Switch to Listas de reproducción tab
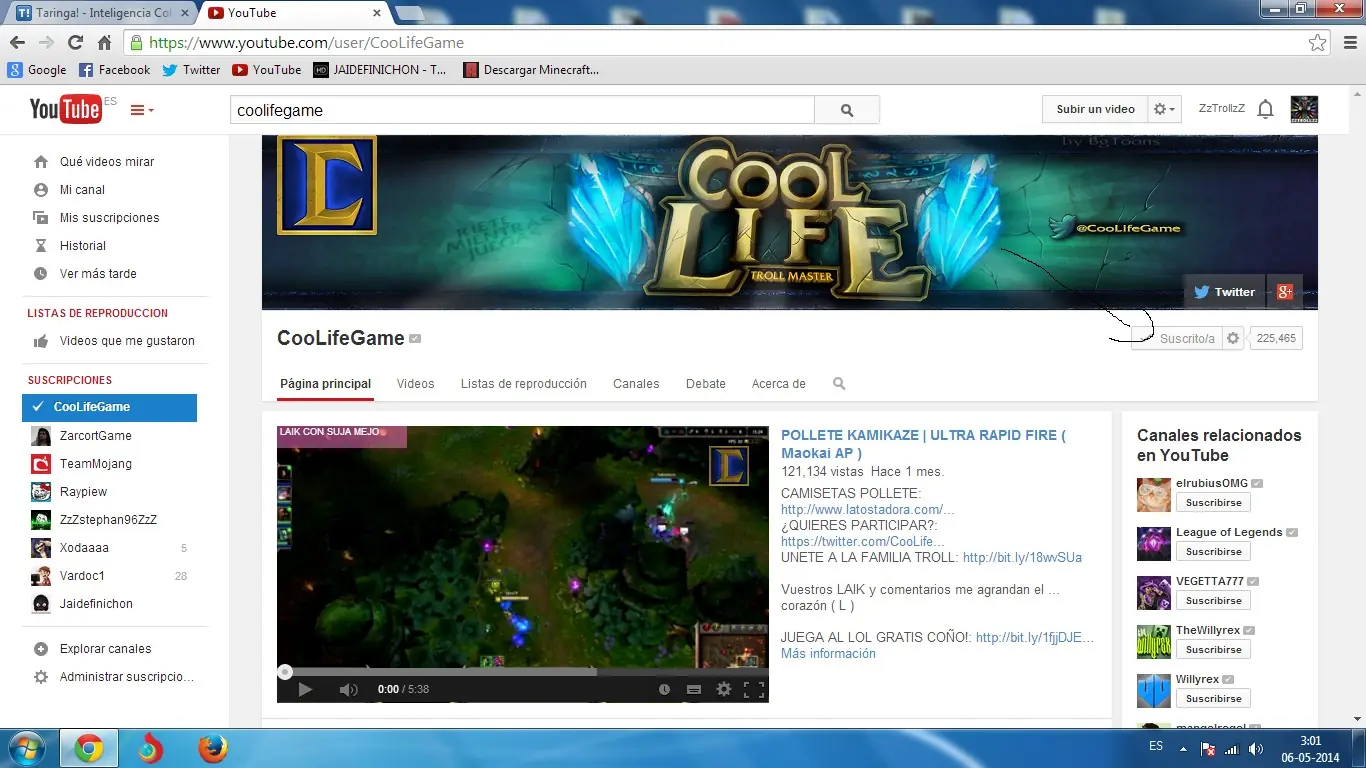Screen dimensions: 1366x768 (524, 383)
